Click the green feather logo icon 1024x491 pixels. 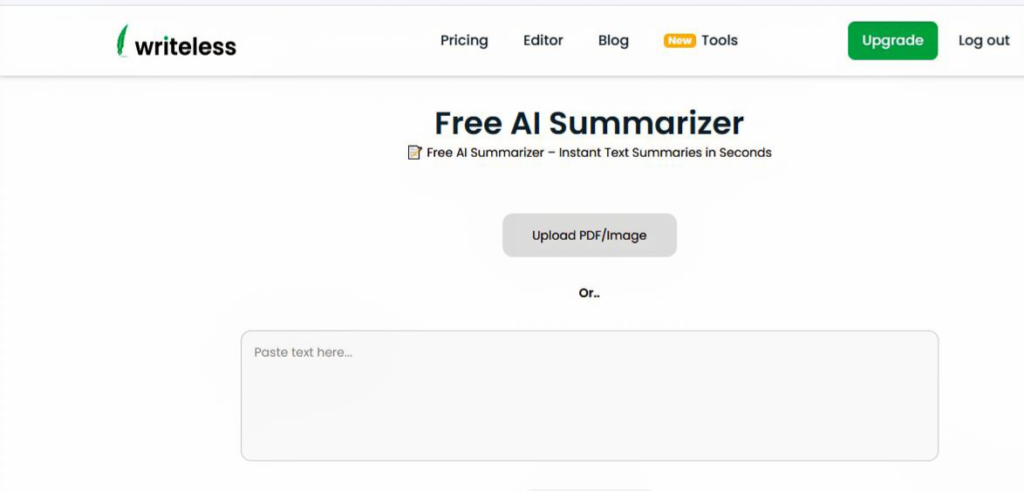coord(123,41)
